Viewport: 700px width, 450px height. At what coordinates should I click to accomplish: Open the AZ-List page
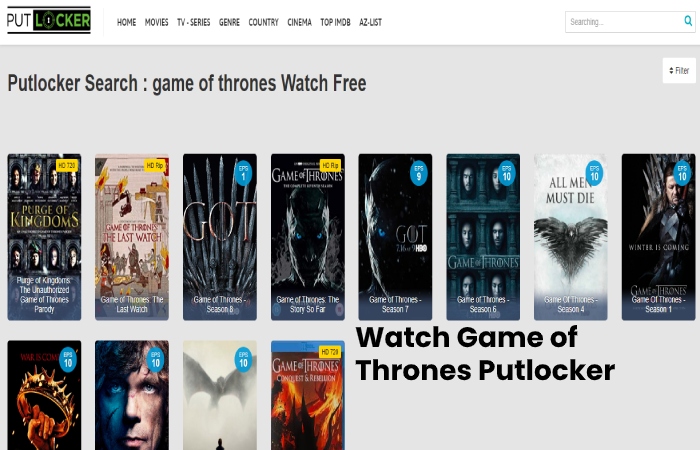click(371, 22)
